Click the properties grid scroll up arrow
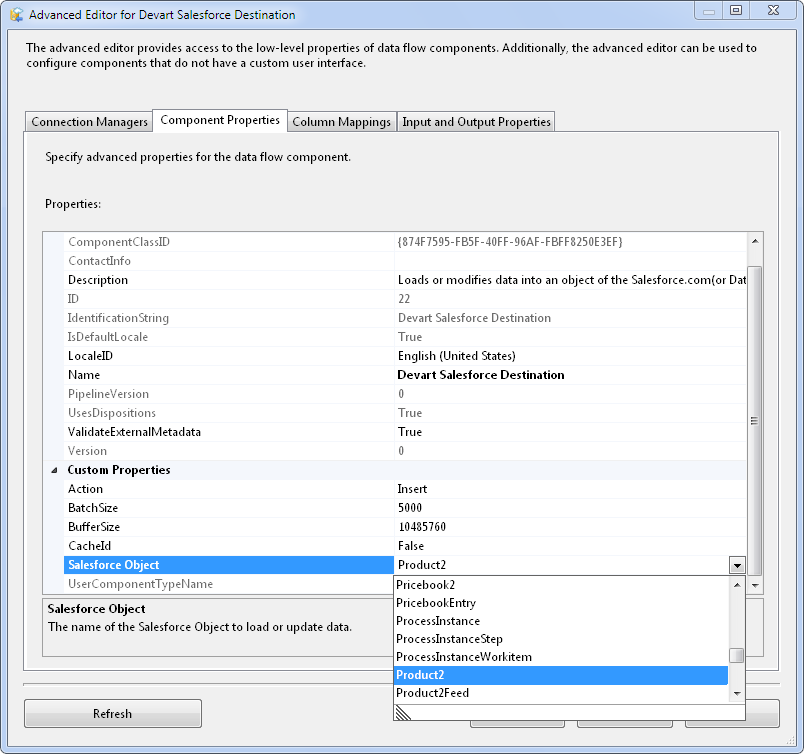Image resolution: width=804 pixels, height=754 pixels. tap(755, 241)
